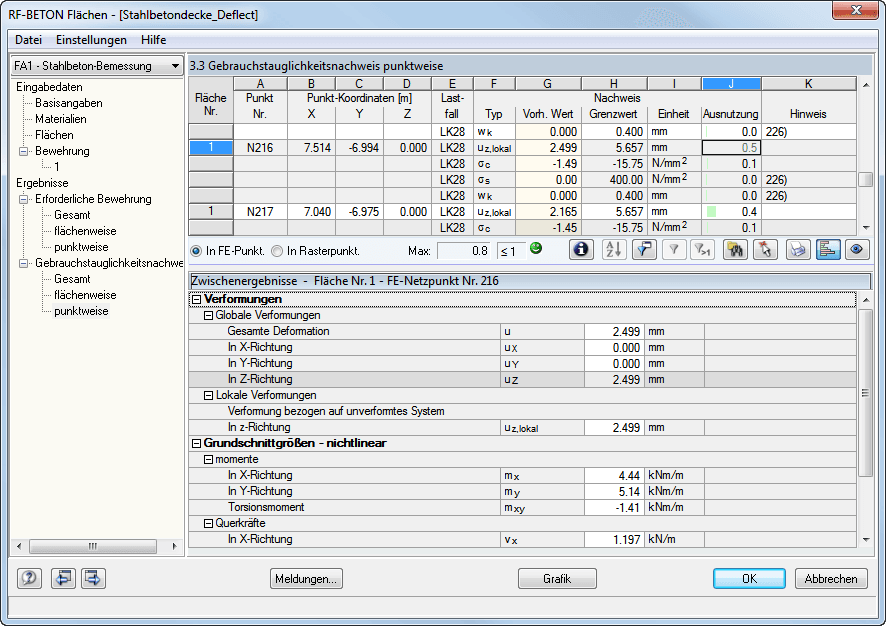Open the Einstellungen menu
This screenshot has width=886, height=626.
91,40
